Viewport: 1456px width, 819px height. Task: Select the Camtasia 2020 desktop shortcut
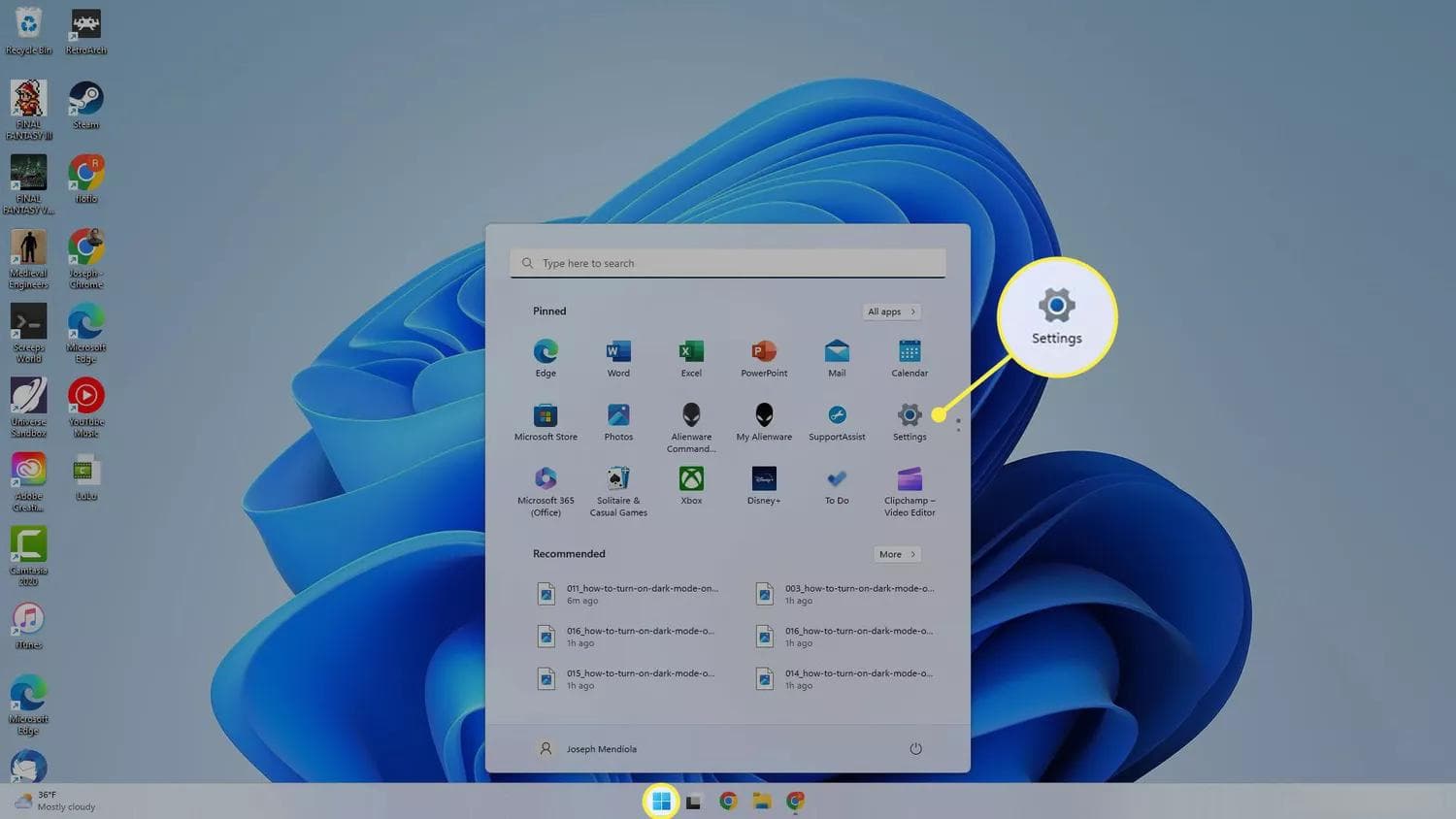[28, 556]
